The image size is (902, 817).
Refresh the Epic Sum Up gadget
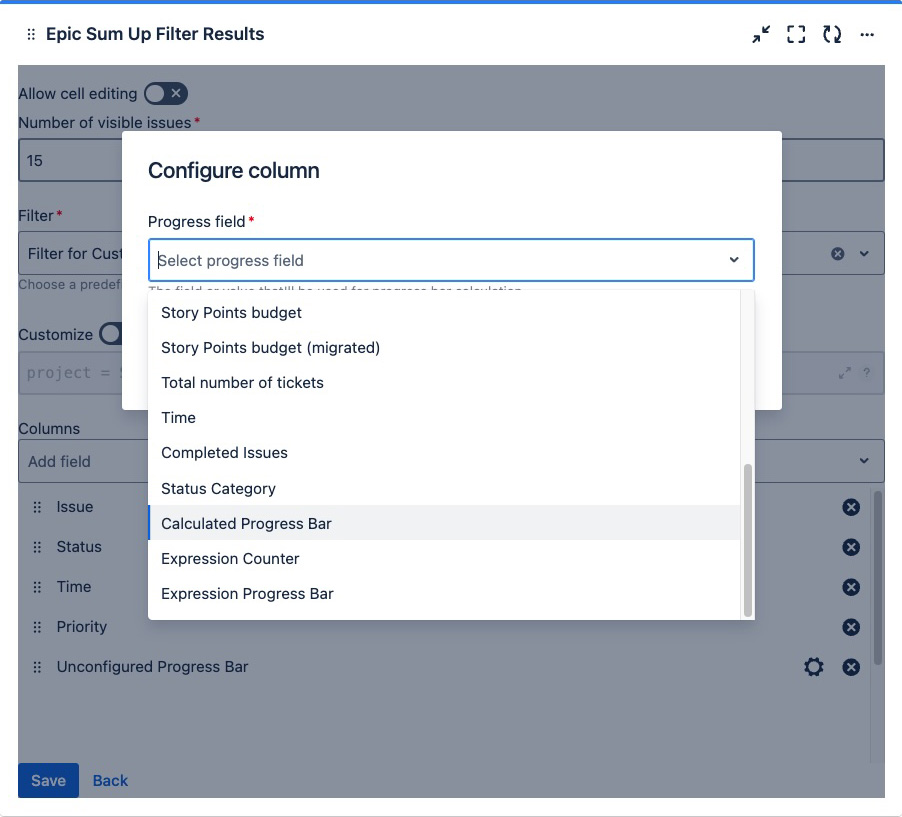coord(831,34)
